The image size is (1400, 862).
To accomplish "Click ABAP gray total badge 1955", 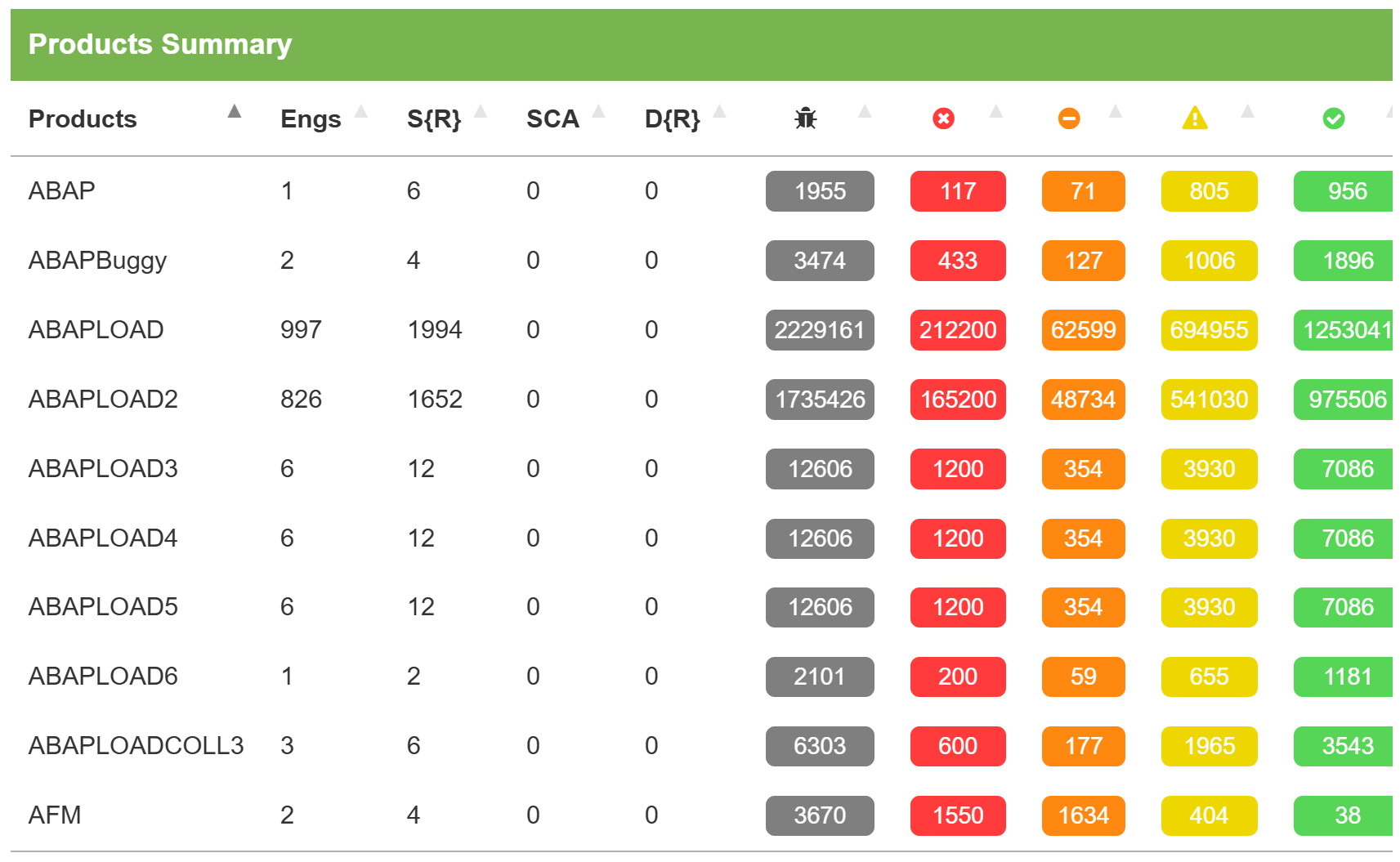I will (x=820, y=191).
